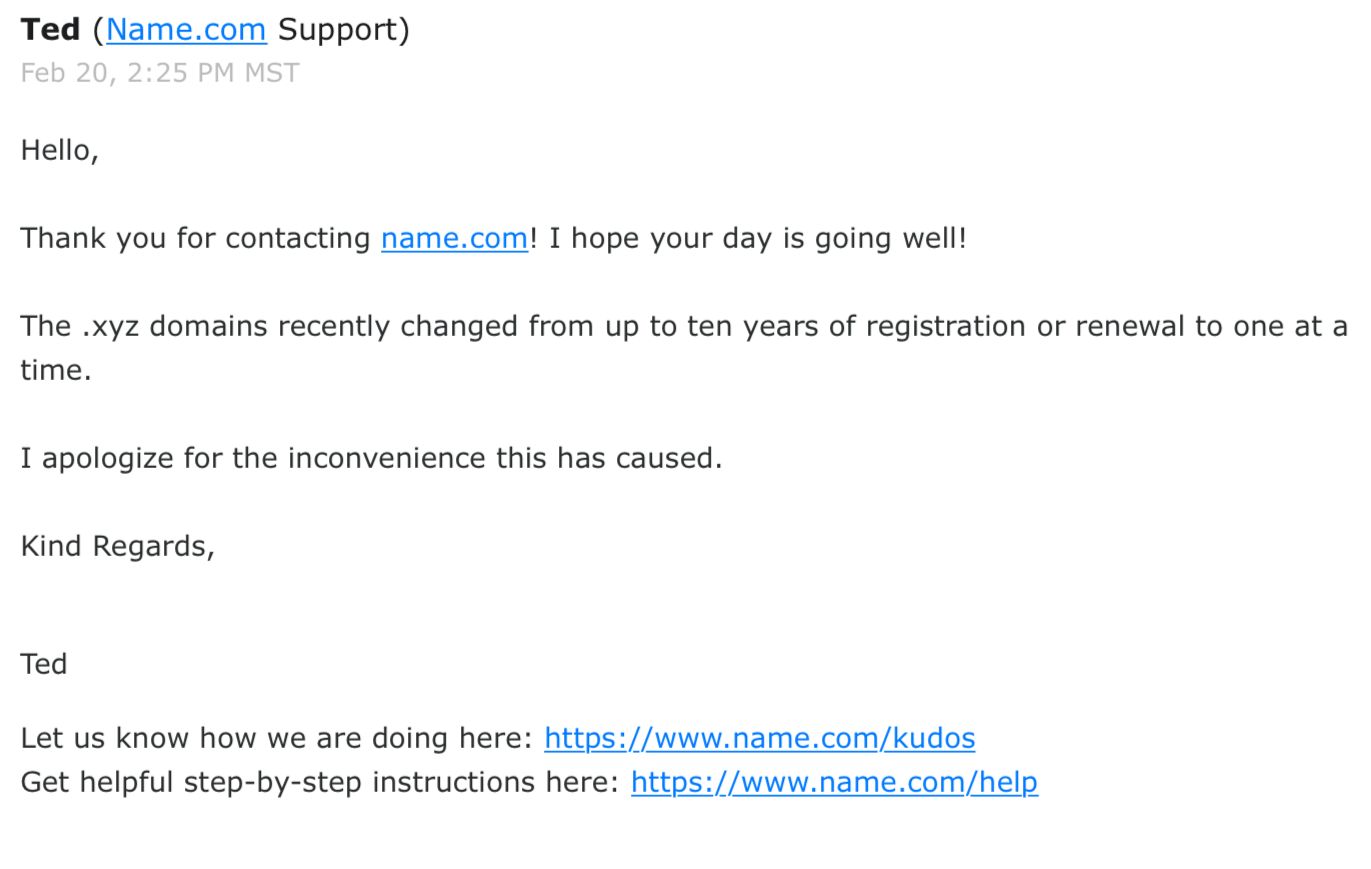Click 'Let us know how we are doing here:' text
Screen dimensions: 1371x869
(277, 738)
